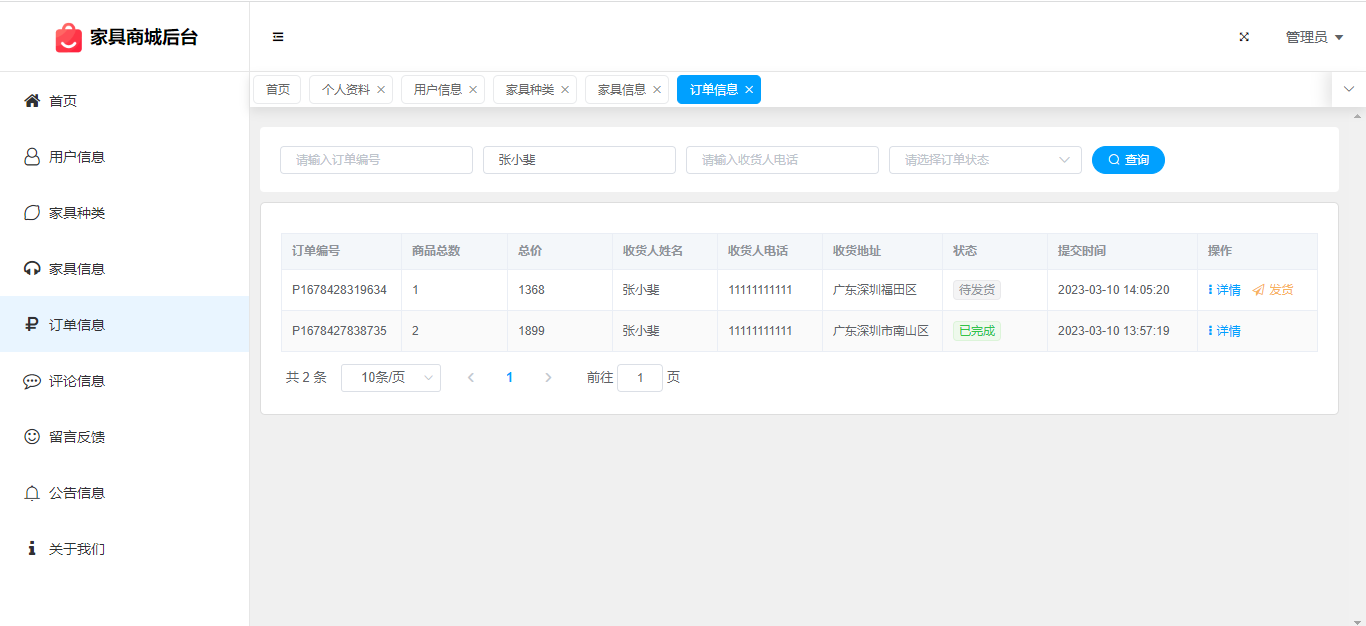Expand the 请选择订单状态 dropdown
Screen dimensions: 1366x626
984,160
